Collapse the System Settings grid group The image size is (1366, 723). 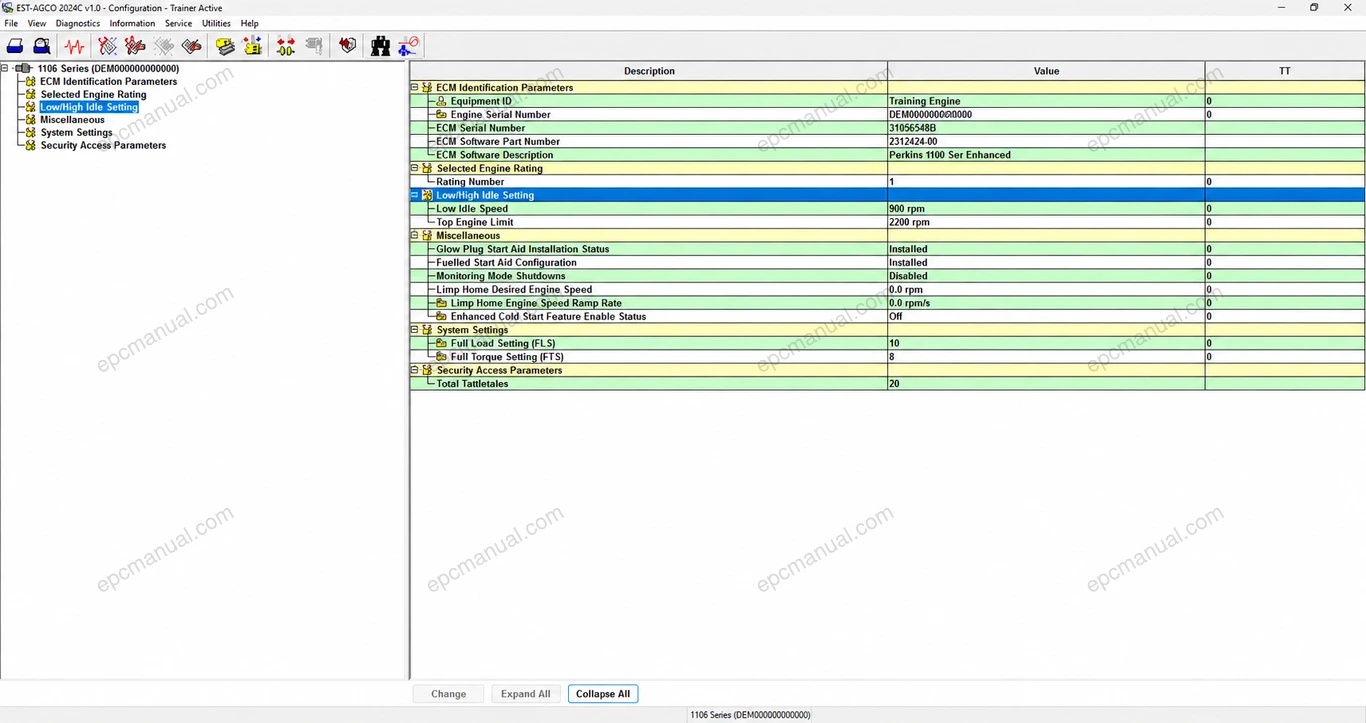[415, 330]
